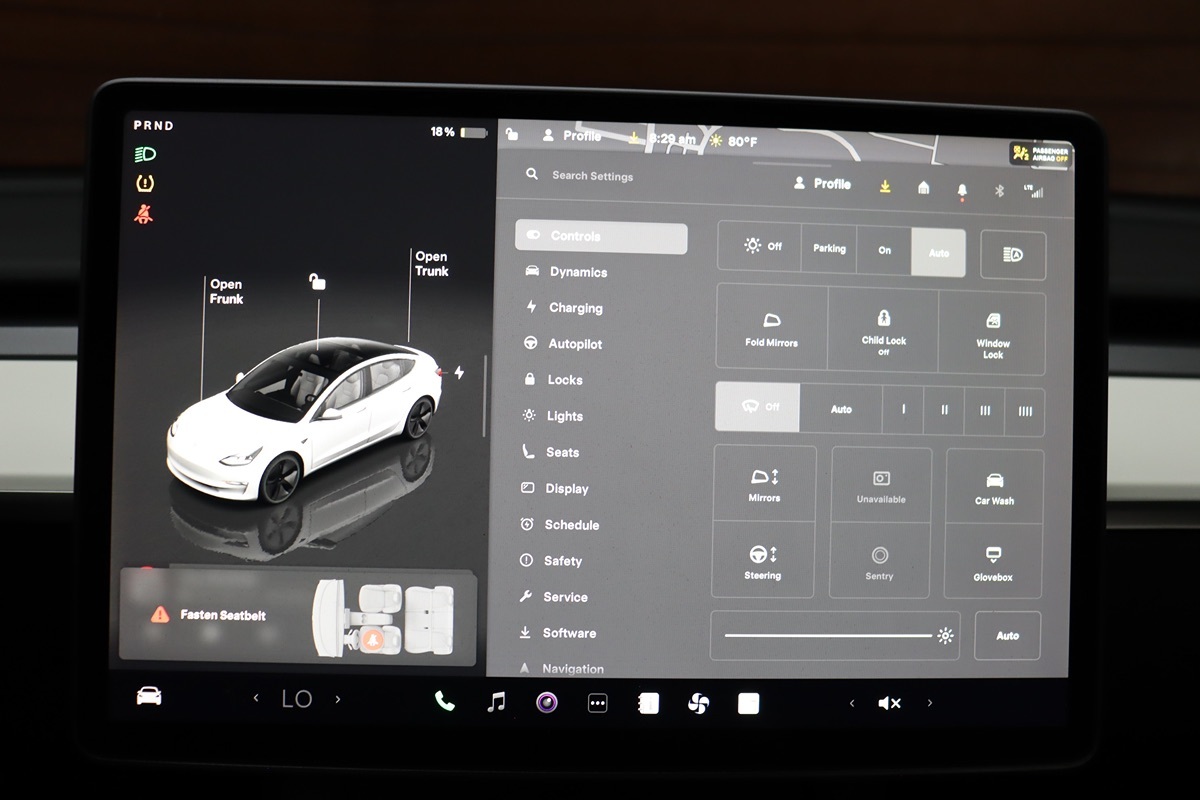Open the Profile dropdown in settings header

coord(822,184)
